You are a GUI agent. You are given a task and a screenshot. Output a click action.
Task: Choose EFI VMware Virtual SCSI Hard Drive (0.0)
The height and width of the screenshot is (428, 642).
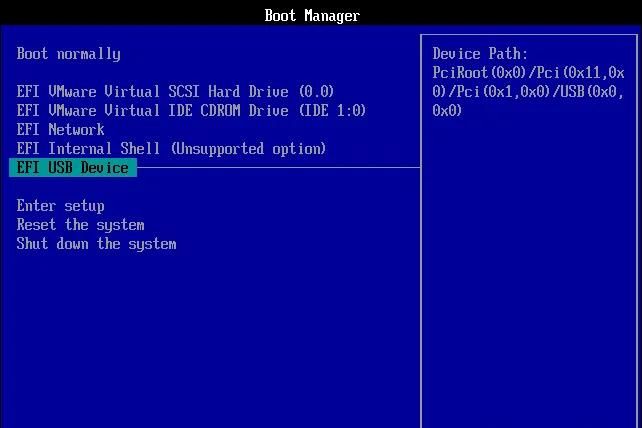point(175,91)
